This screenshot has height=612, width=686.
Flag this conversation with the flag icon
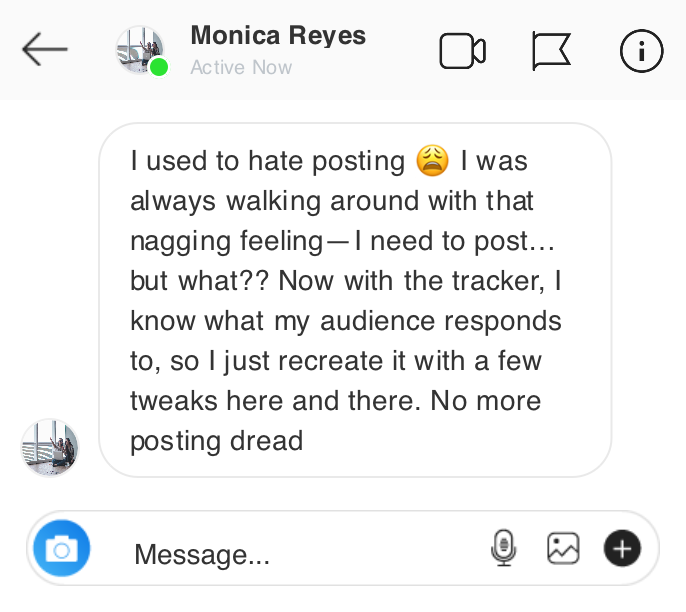(x=551, y=51)
